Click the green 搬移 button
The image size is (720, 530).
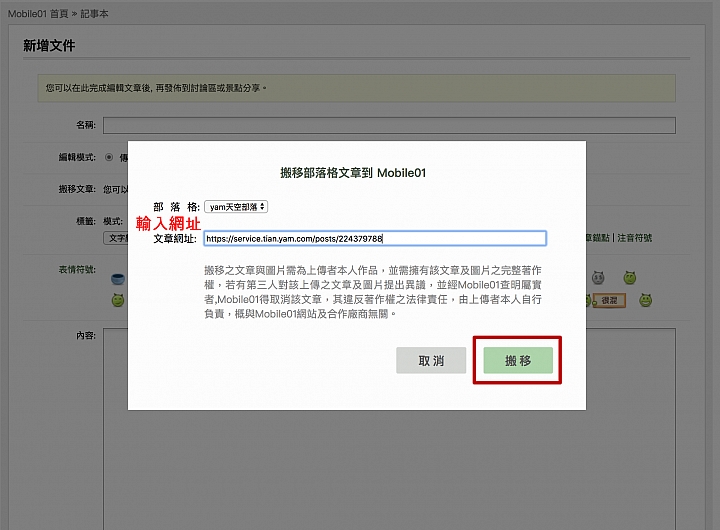pos(518,361)
